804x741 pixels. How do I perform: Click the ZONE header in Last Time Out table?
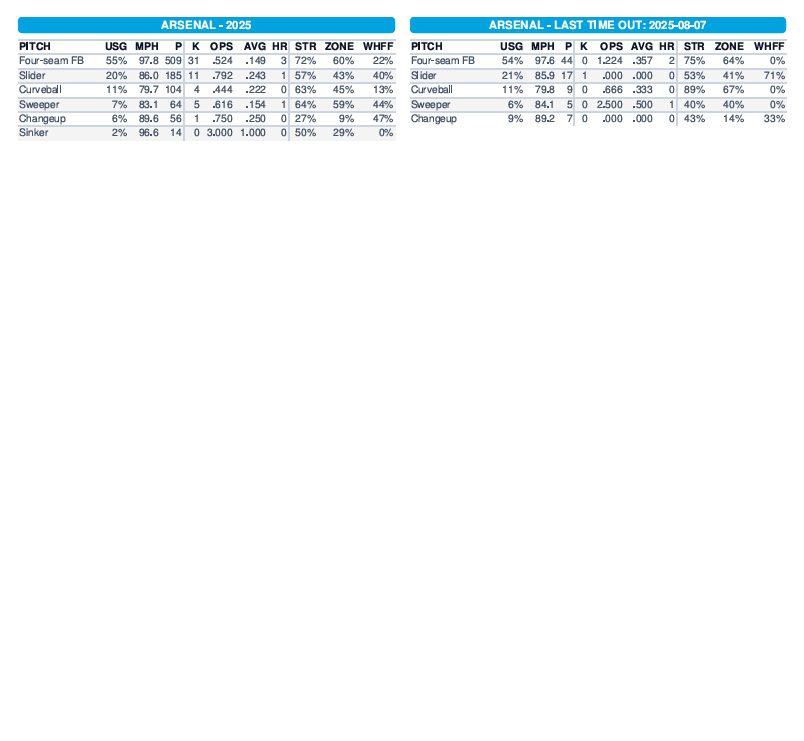coord(729,46)
